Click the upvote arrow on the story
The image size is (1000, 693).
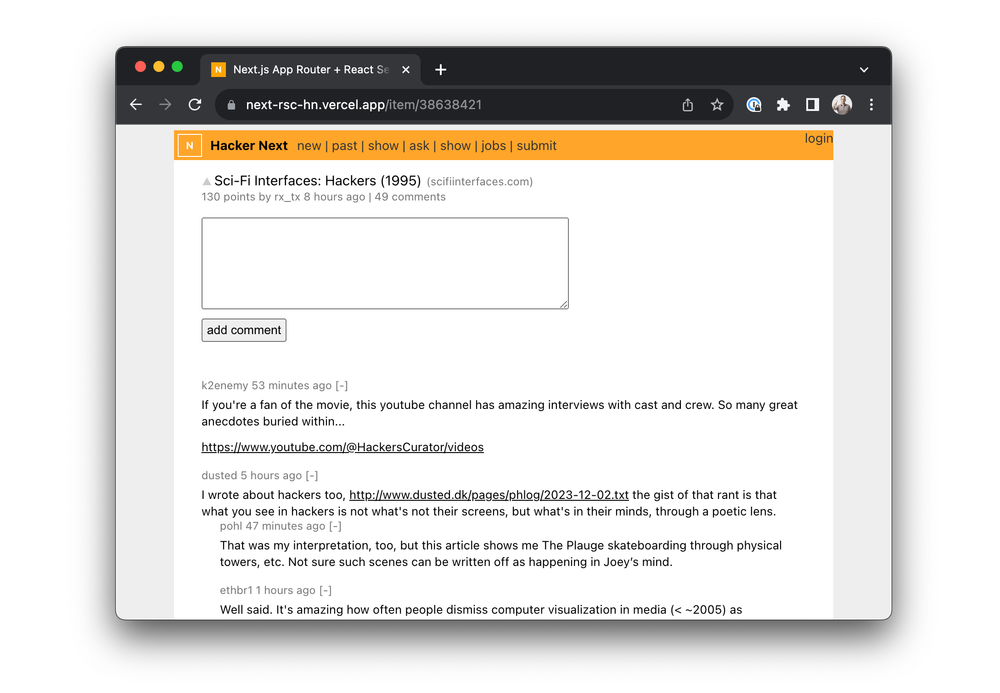tap(206, 180)
